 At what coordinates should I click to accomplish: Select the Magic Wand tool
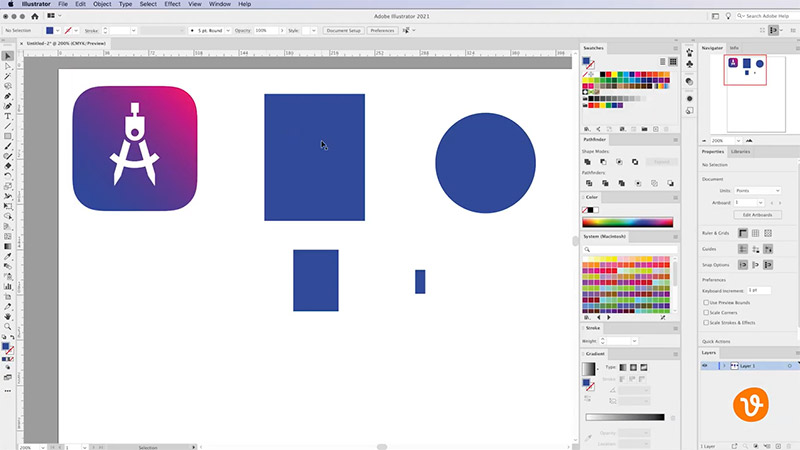click(8, 76)
